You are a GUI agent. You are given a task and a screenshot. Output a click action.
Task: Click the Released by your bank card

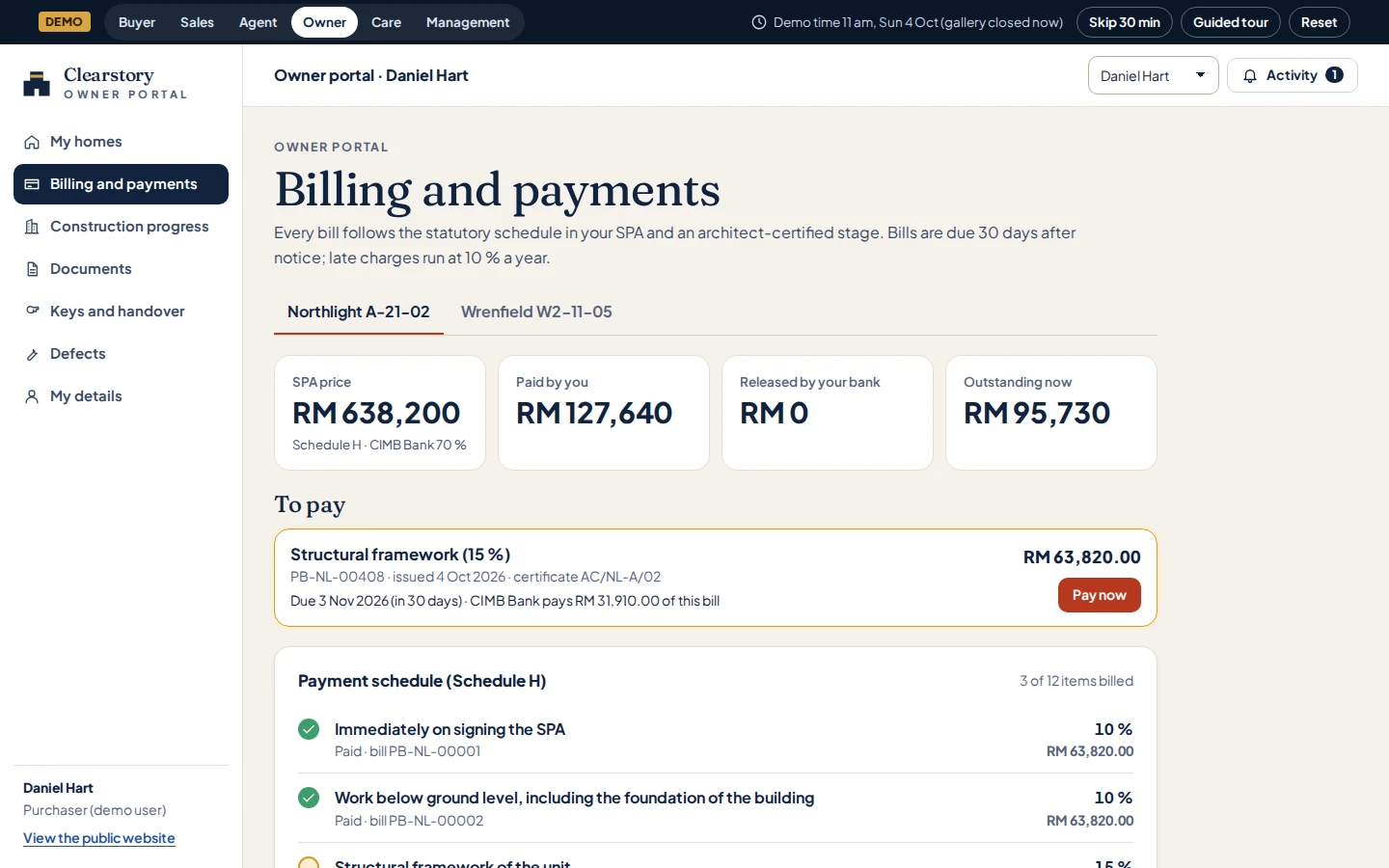[828, 413]
